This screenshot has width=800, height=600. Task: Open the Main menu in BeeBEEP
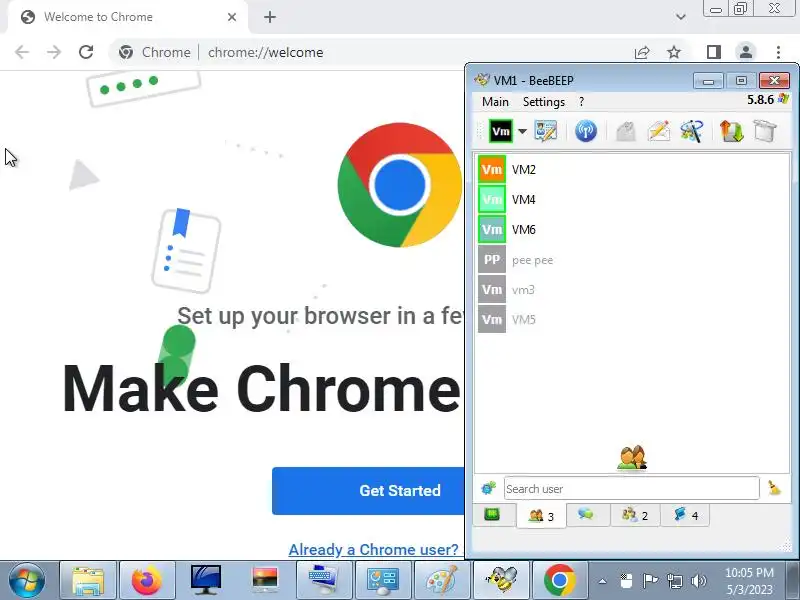pyautogui.click(x=495, y=102)
